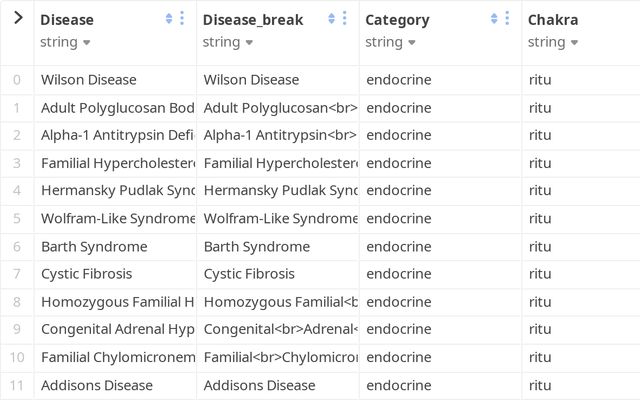
Task: Open string type dropdown under Category
Action: [390, 42]
